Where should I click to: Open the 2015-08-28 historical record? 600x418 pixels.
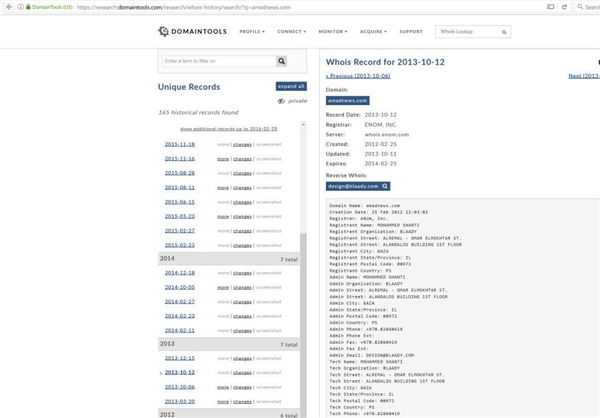[x=179, y=173]
